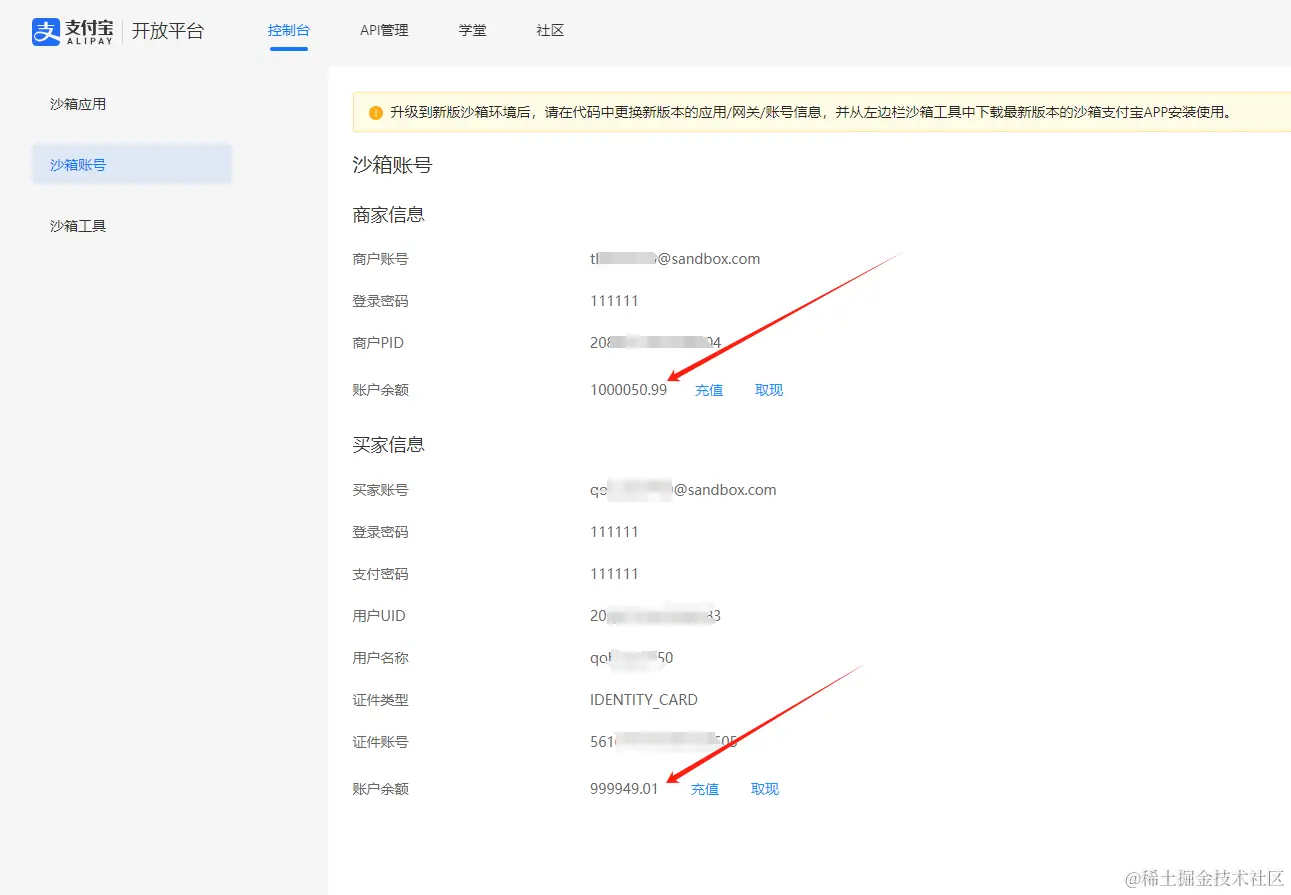The height and width of the screenshot is (895, 1291).
Task: Click 充值 next to balance 1000050.99
Action: (x=709, y=390)
